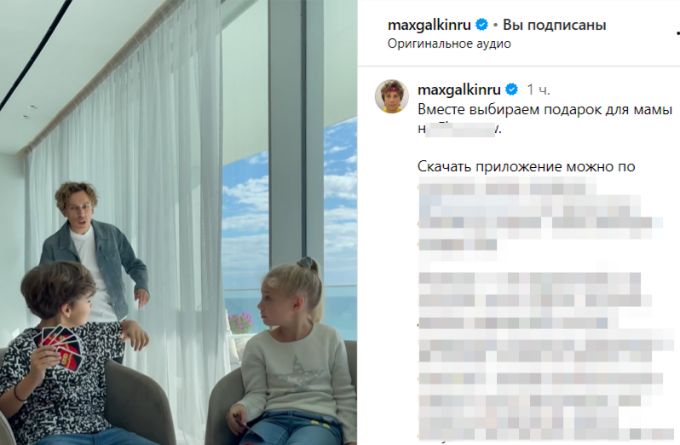Click the '1 ч.' post timestamp
This screenshot has height=445, width=680.
[x=538, y=90]
